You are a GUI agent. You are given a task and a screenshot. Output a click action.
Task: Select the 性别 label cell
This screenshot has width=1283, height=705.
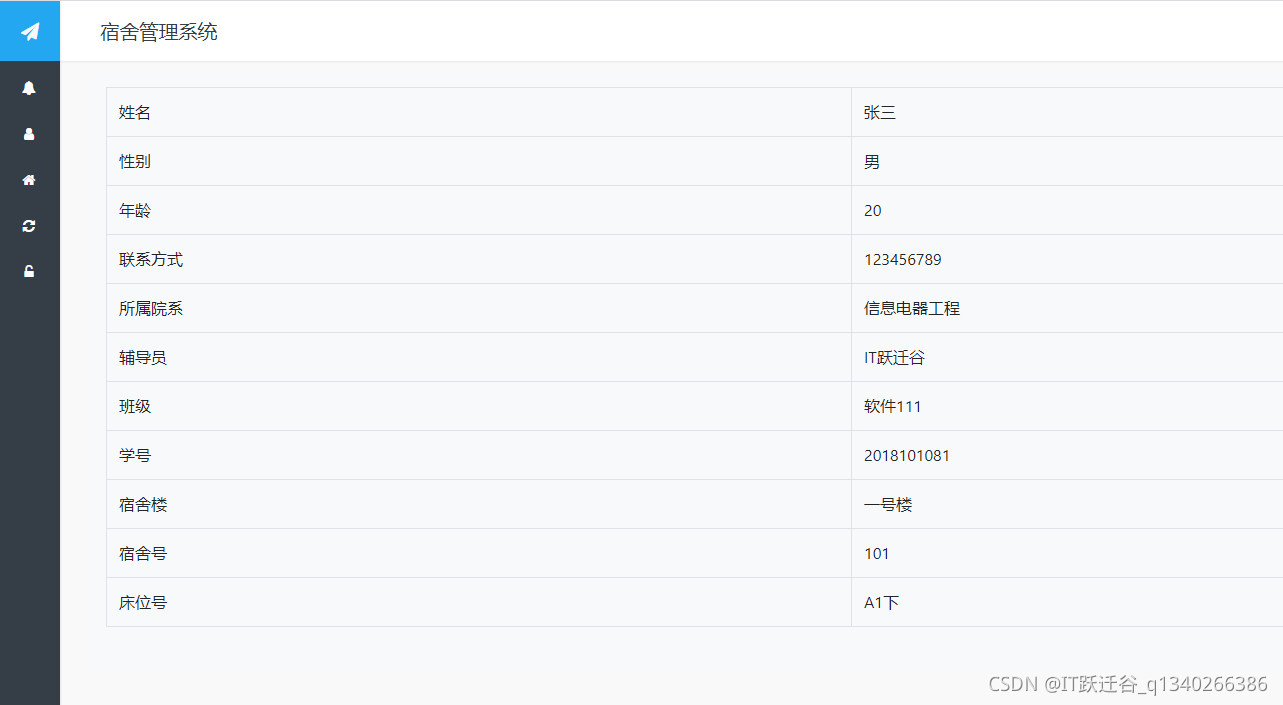479,161
